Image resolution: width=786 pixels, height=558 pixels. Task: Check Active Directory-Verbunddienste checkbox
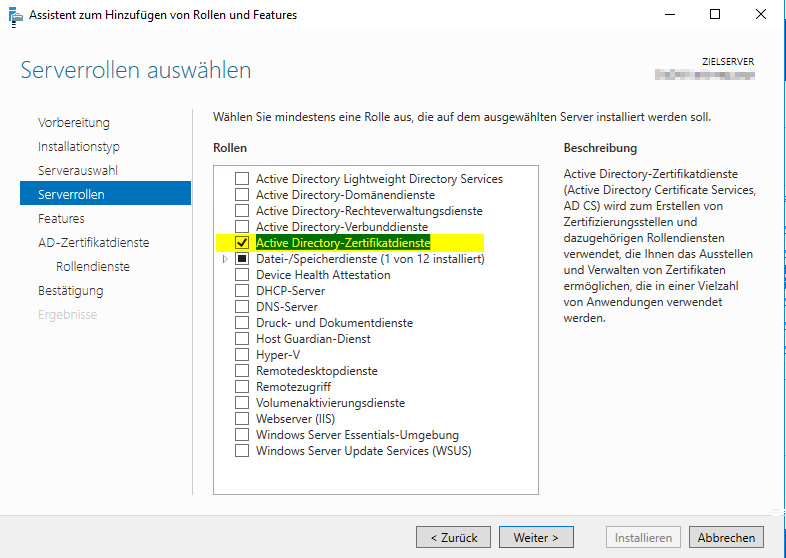tap(242, 227)
